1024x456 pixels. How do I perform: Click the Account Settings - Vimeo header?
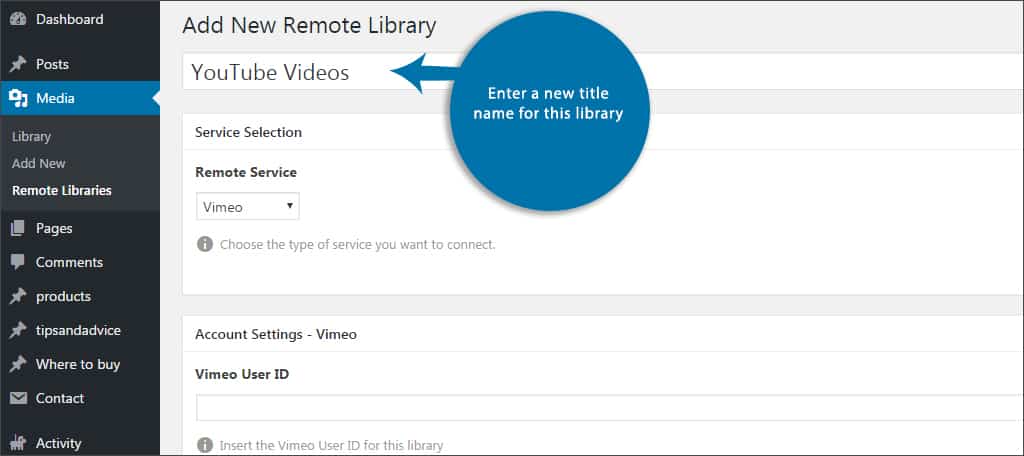pos(276,334)
